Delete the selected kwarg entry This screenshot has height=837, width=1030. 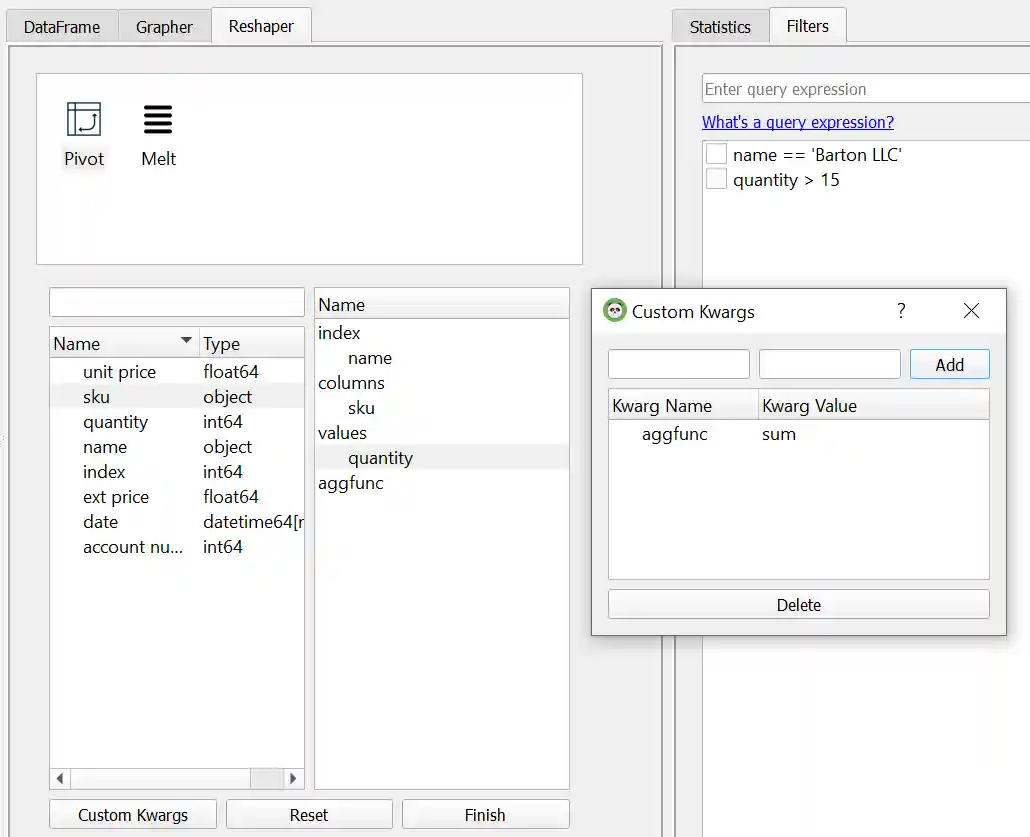pyautogui.click(x=798, y=604)
